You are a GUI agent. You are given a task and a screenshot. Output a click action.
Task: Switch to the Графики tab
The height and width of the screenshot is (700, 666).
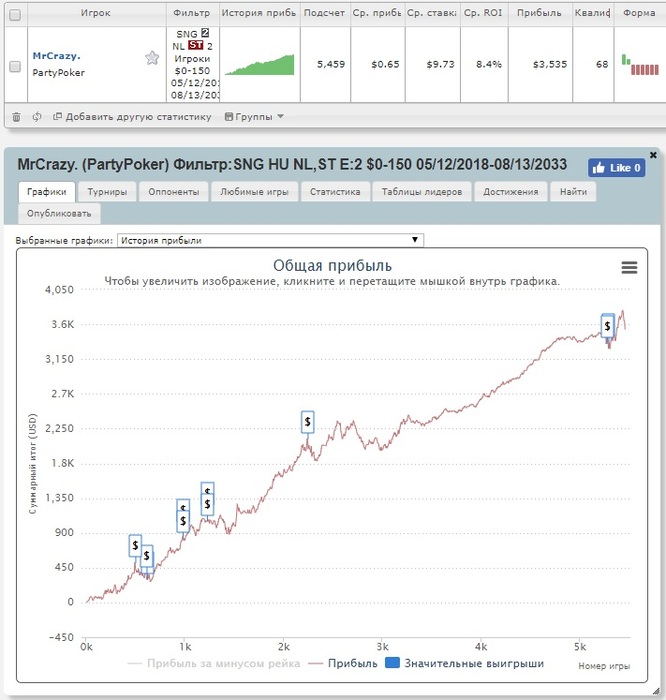point(46,192)
